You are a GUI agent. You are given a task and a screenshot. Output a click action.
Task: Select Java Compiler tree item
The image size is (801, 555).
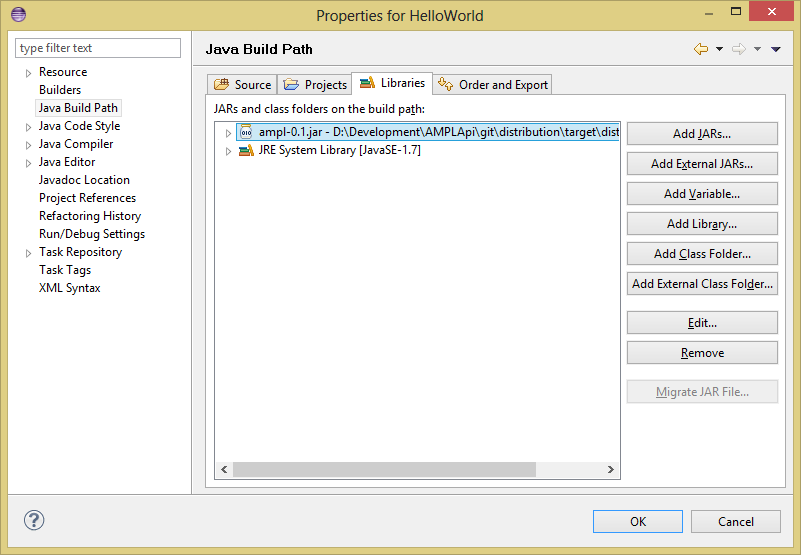(x=76, y=144)
